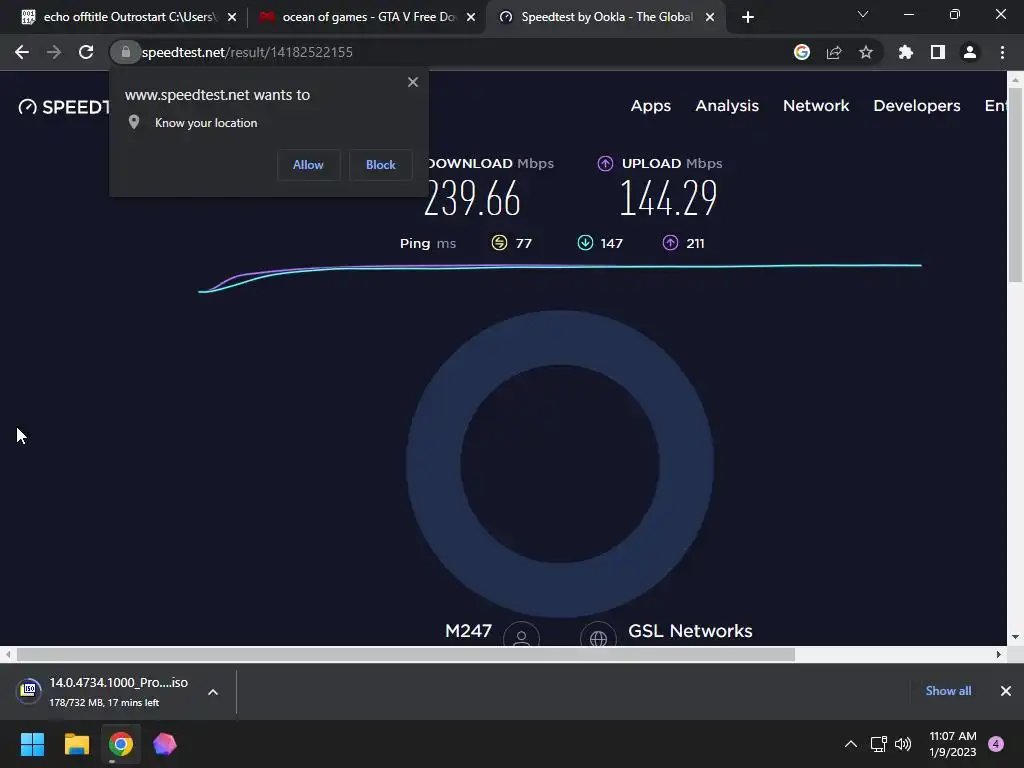Click the Google account icon in address bar
This screenshot has height=768, width=1024.
point(802,52)
